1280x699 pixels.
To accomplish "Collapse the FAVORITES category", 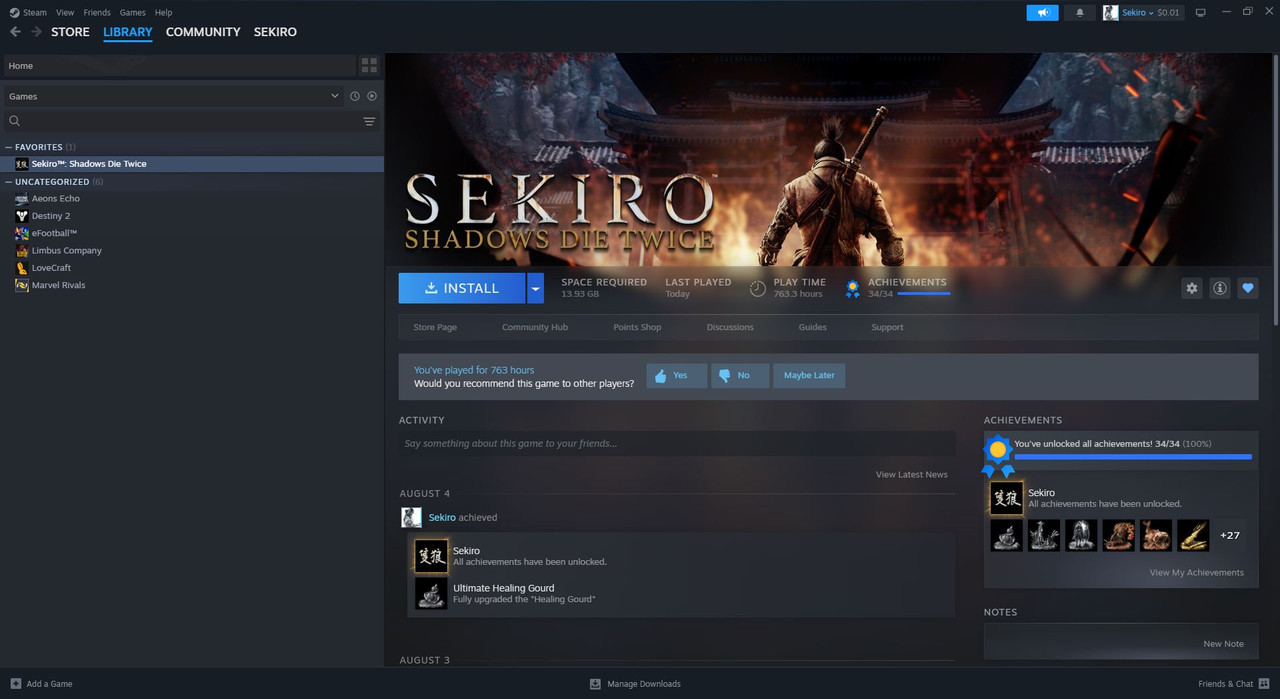I will click(9, 147).
